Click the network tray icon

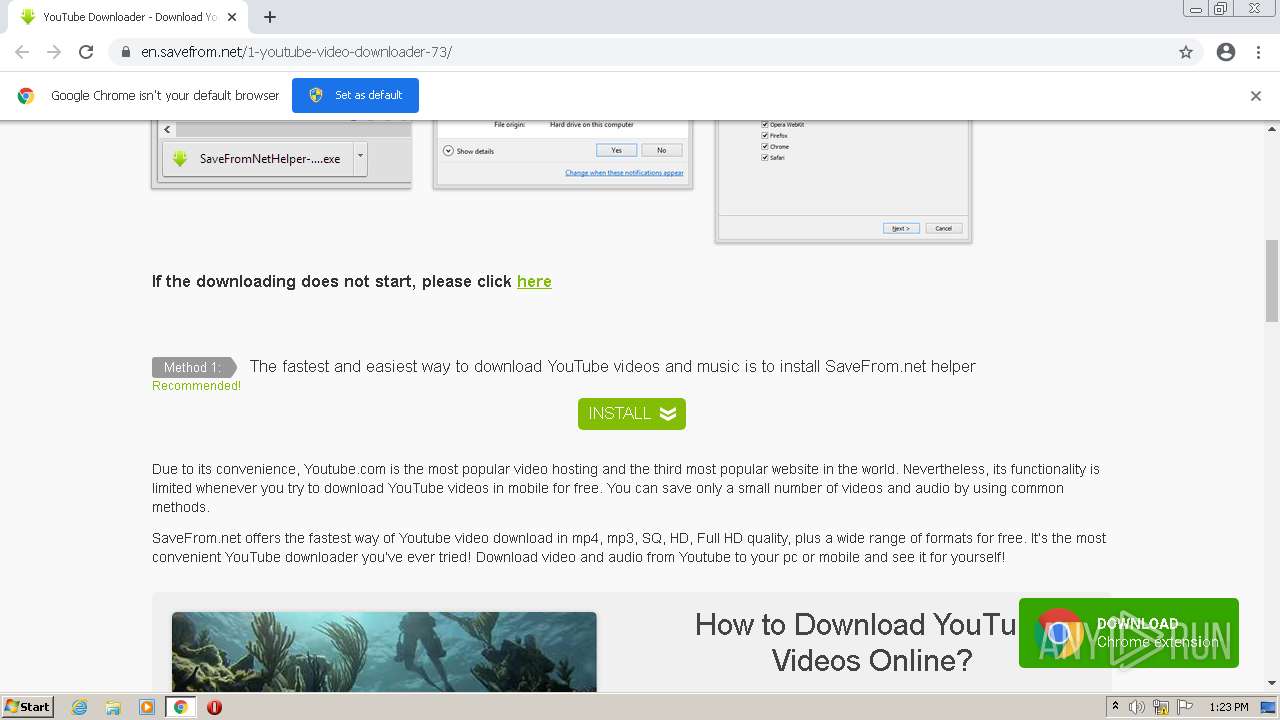(1160, 707)
